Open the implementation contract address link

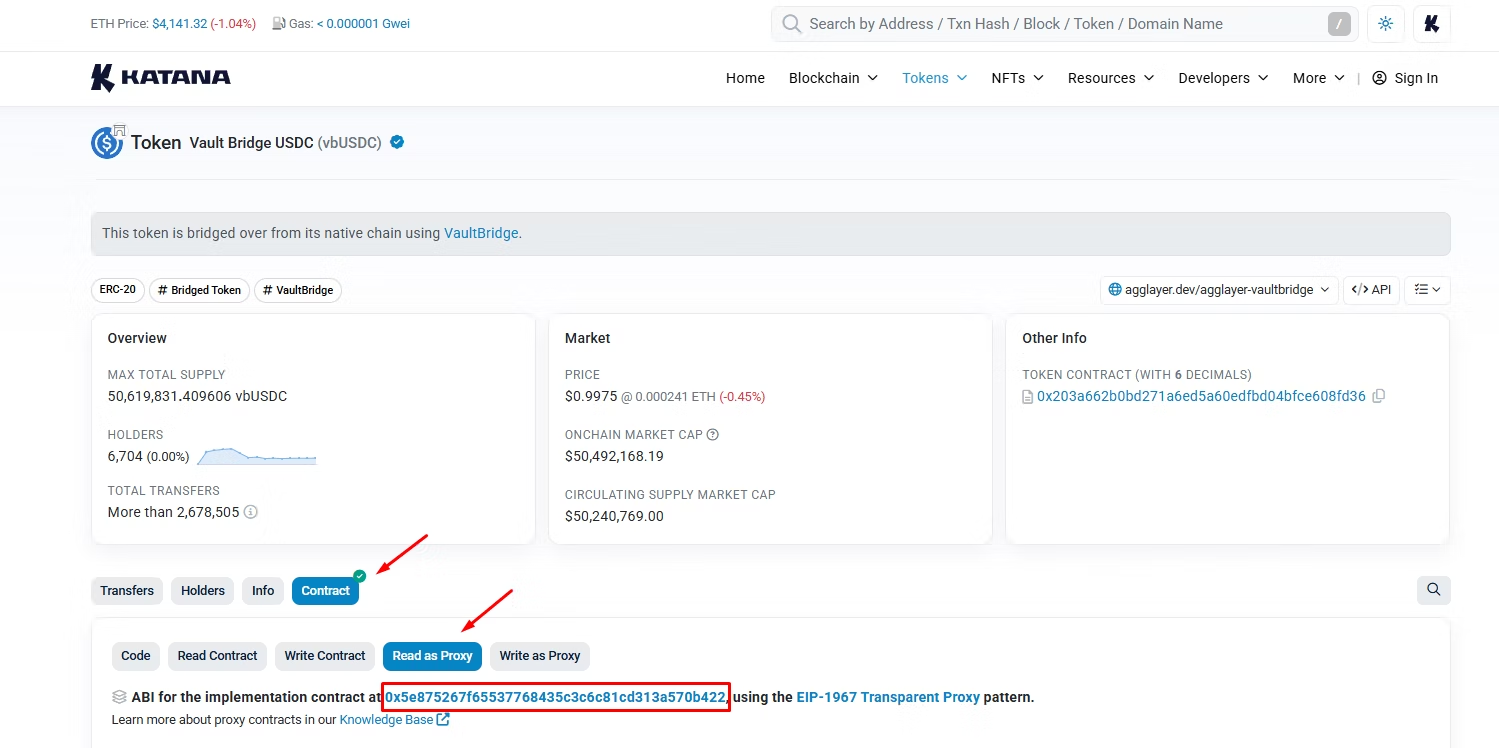pos(555,697)
